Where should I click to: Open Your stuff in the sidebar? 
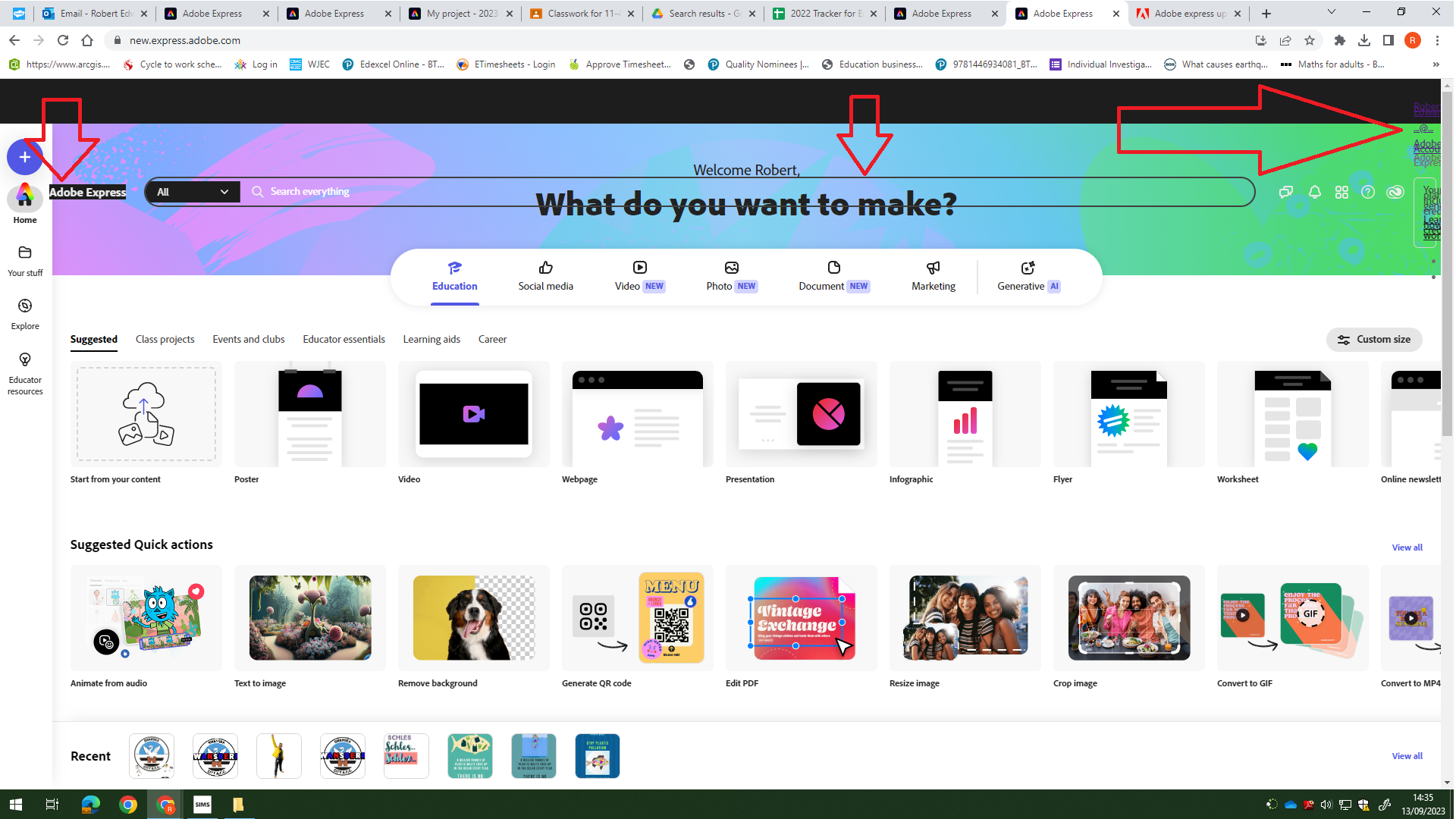24,261
